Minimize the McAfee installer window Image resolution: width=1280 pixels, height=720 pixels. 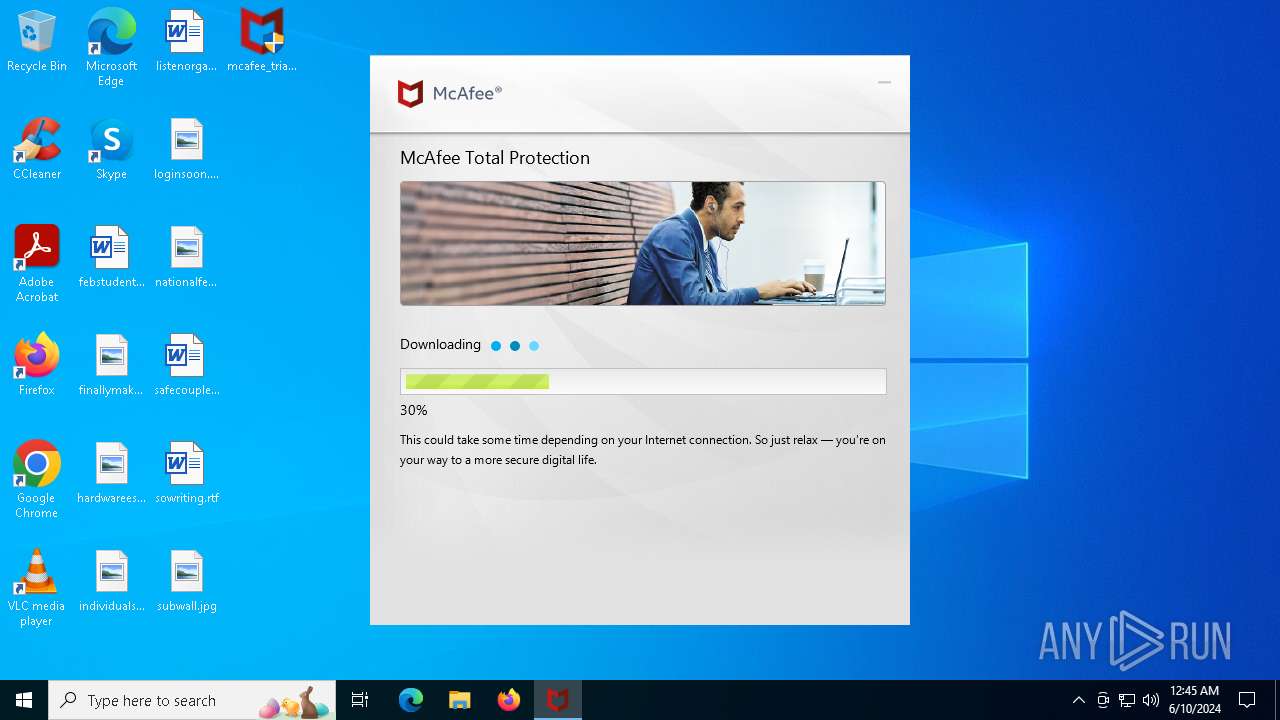click(884, 83)
